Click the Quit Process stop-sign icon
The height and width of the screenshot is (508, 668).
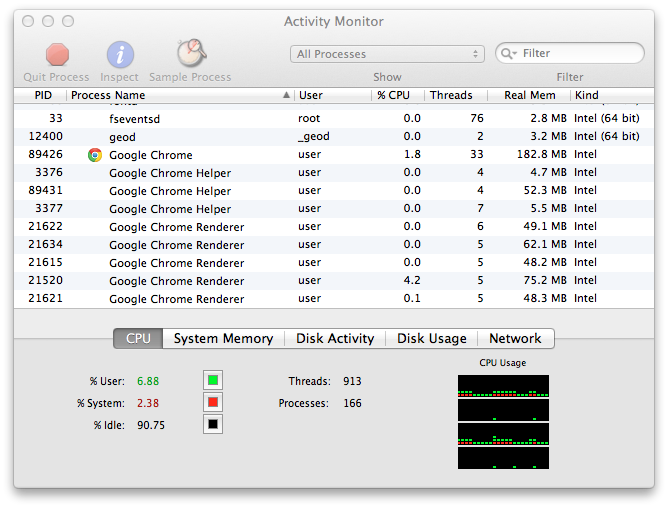[x=57, y=55]
